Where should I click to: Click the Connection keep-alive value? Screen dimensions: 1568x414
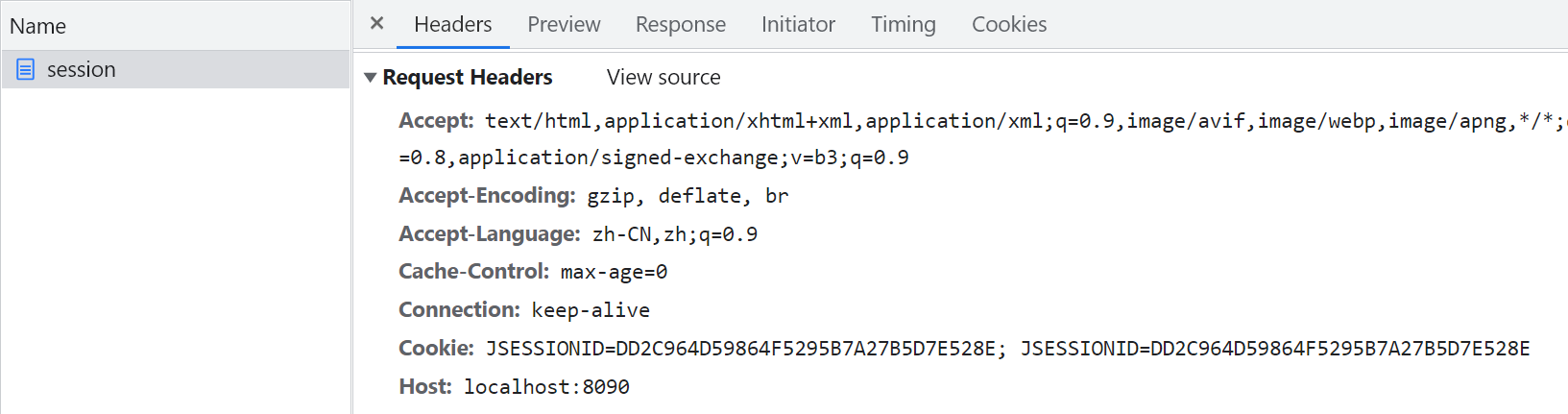[591, 310]
